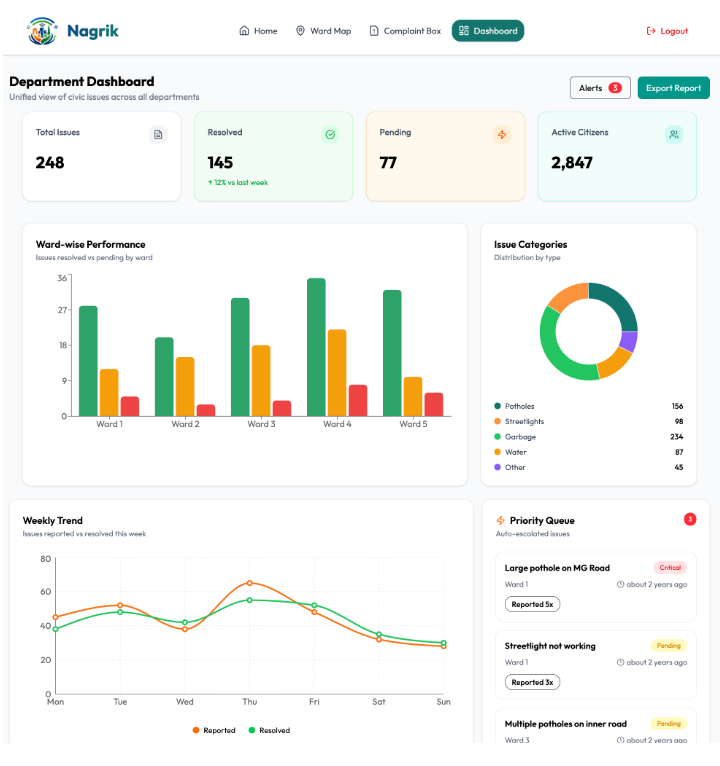Open Streetlight not working issue
Image resolution: width=720 pixels, height=766 pixels.
[x=596, y=665]
